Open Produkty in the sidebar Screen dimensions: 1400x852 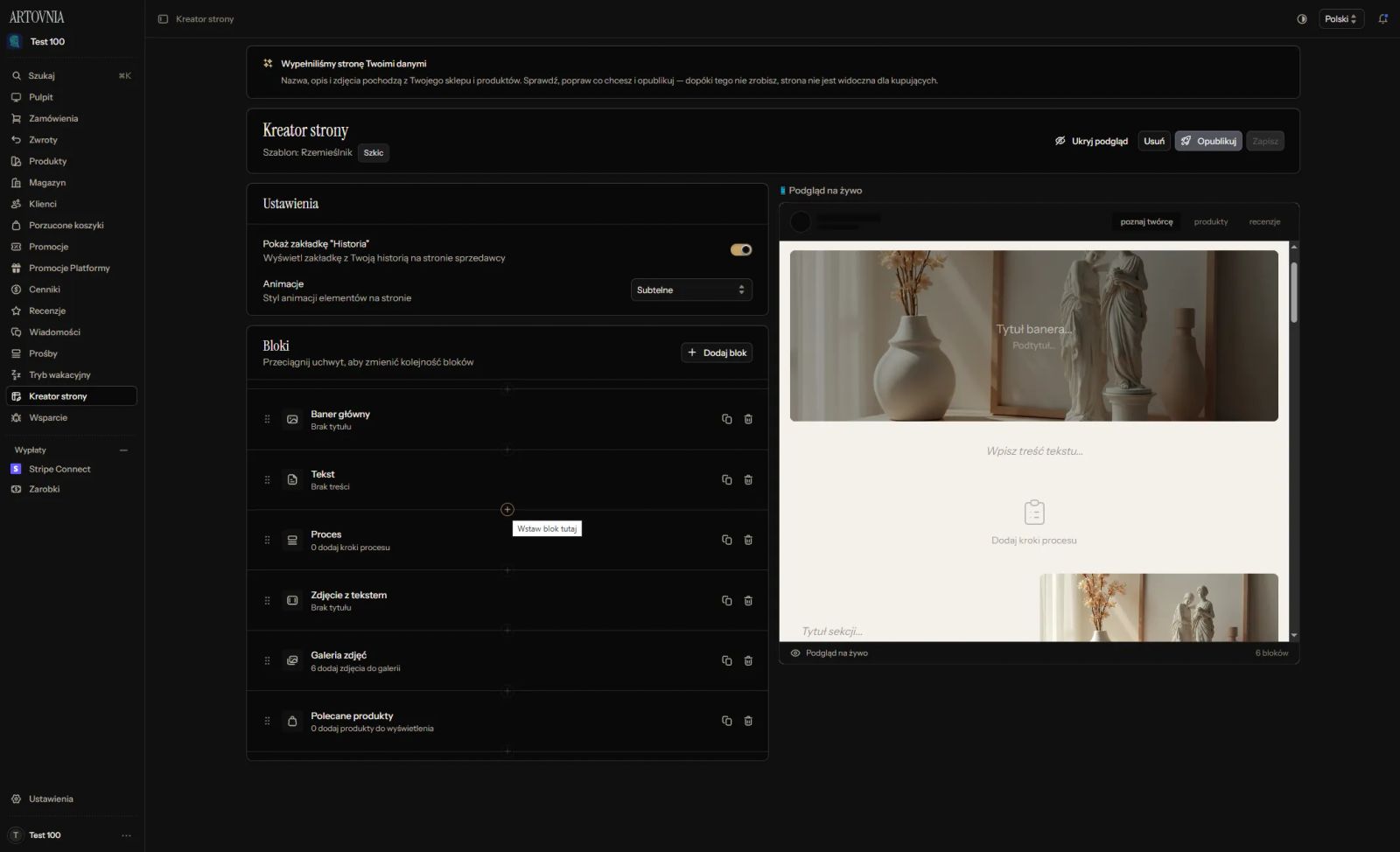click(x=72, y=162)
